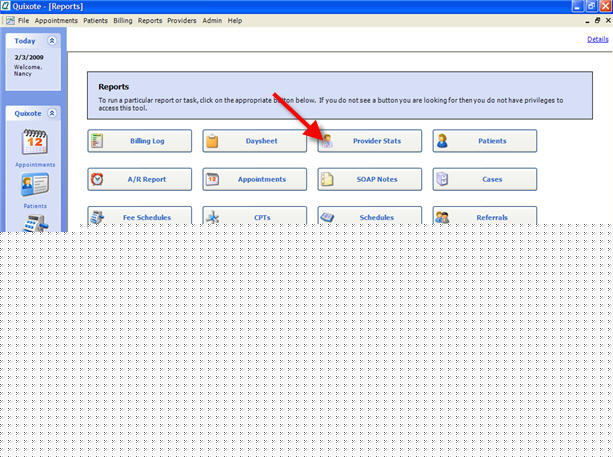
Task: Click the Appointments report calendar icon
Action: pyautogui.click(x=212, y=179)
